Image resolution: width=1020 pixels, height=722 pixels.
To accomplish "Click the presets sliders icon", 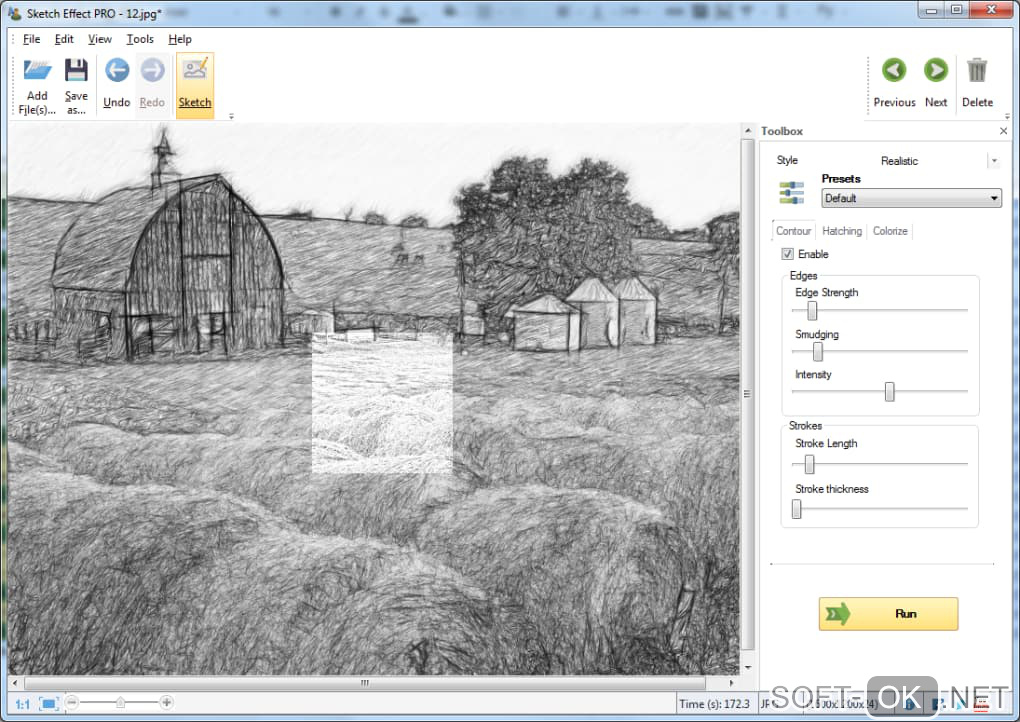I will tap(792, 193).
